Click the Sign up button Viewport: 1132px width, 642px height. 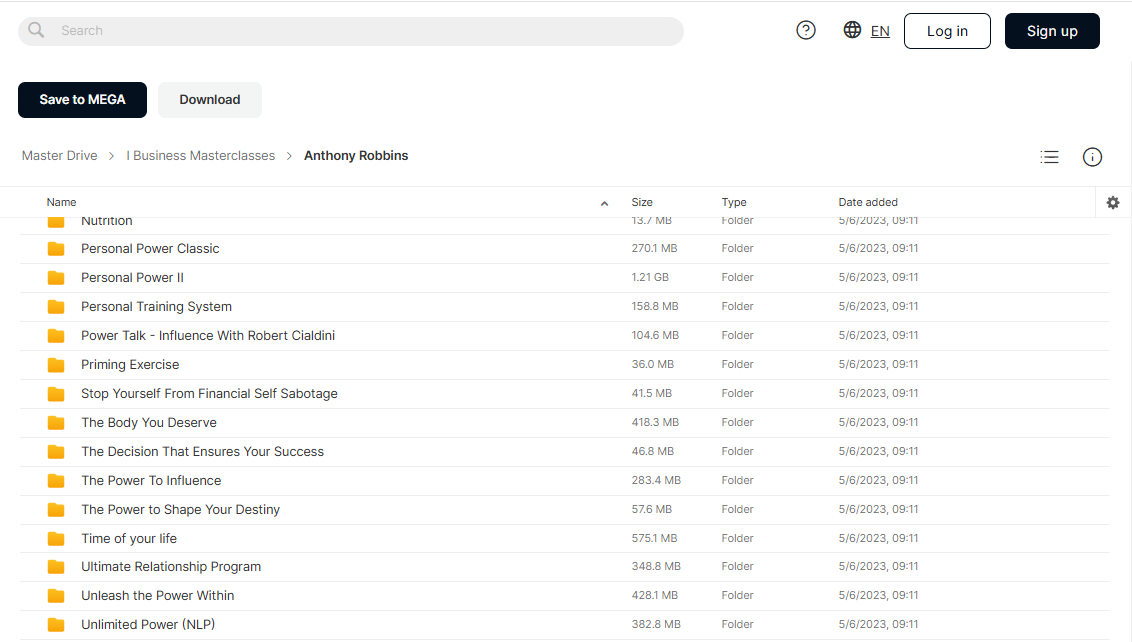pos(1052,31)
